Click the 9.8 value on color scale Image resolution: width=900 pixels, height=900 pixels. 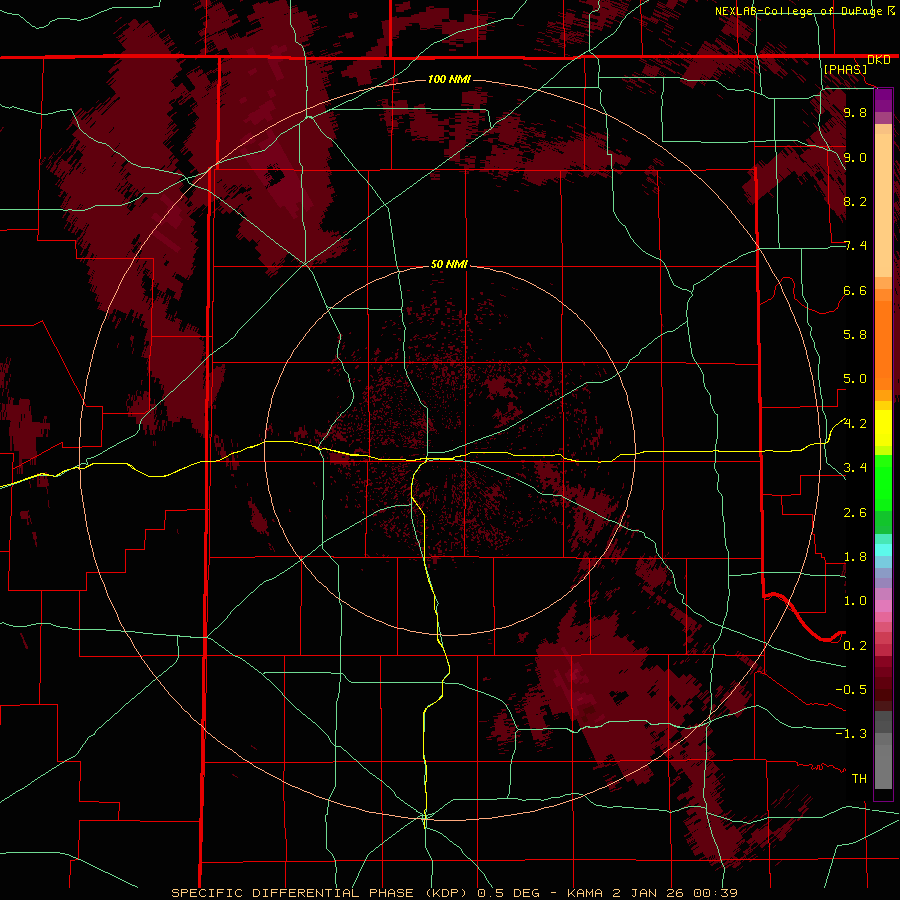[855, 113]
